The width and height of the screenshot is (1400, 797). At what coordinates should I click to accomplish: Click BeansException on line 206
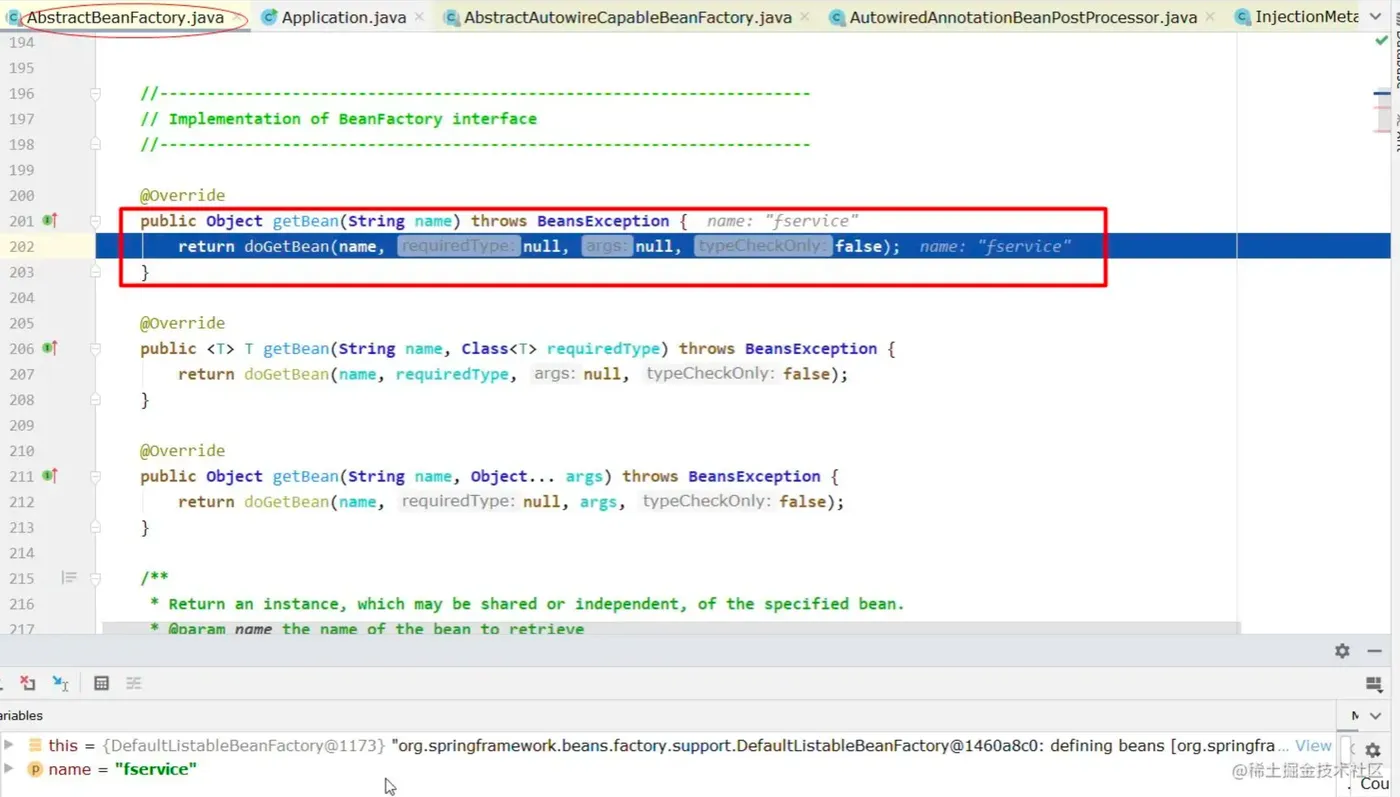pyautogui.click(x=811, y=349)
